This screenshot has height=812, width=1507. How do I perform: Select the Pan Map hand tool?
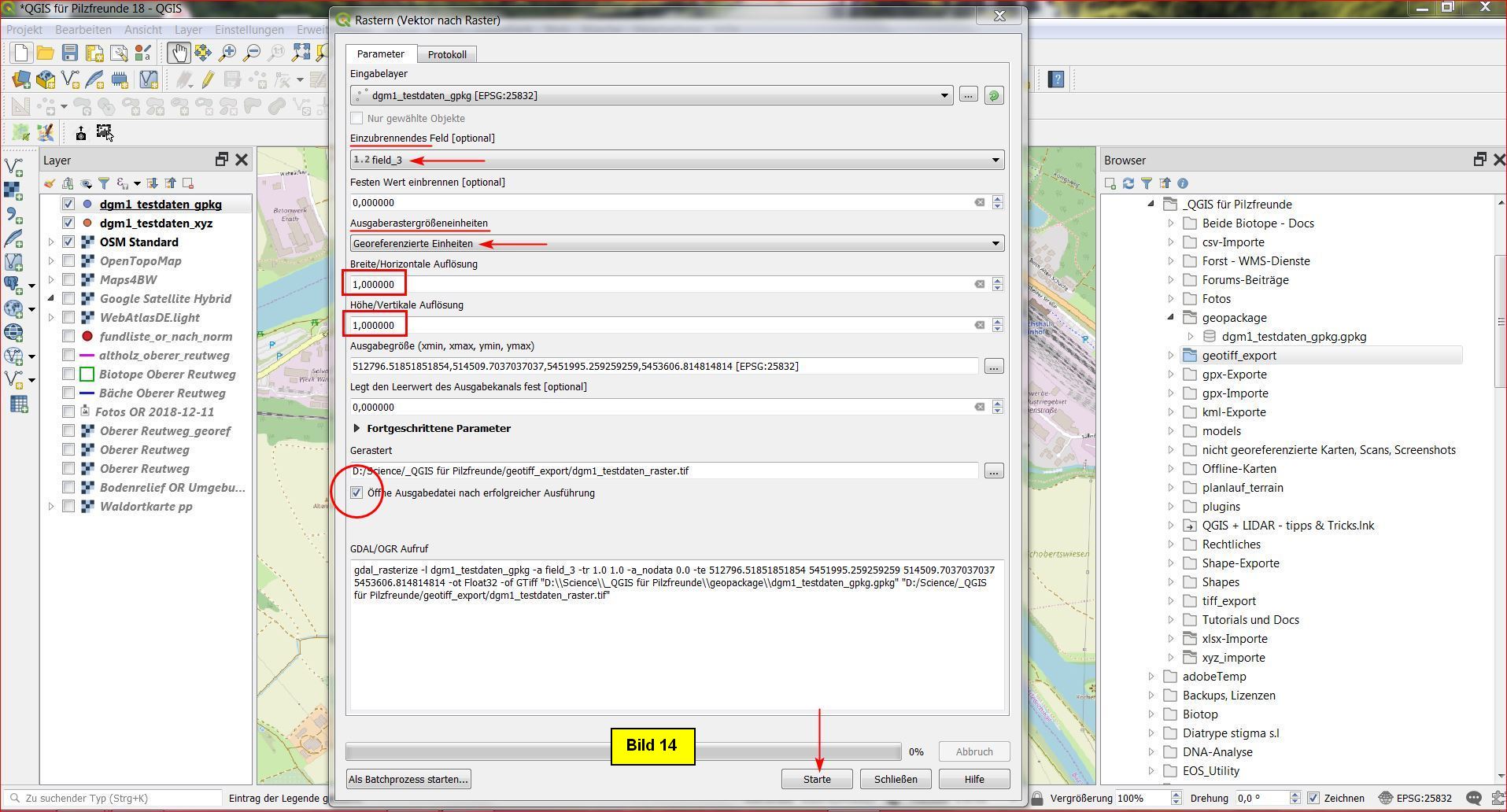click(178, 53)
